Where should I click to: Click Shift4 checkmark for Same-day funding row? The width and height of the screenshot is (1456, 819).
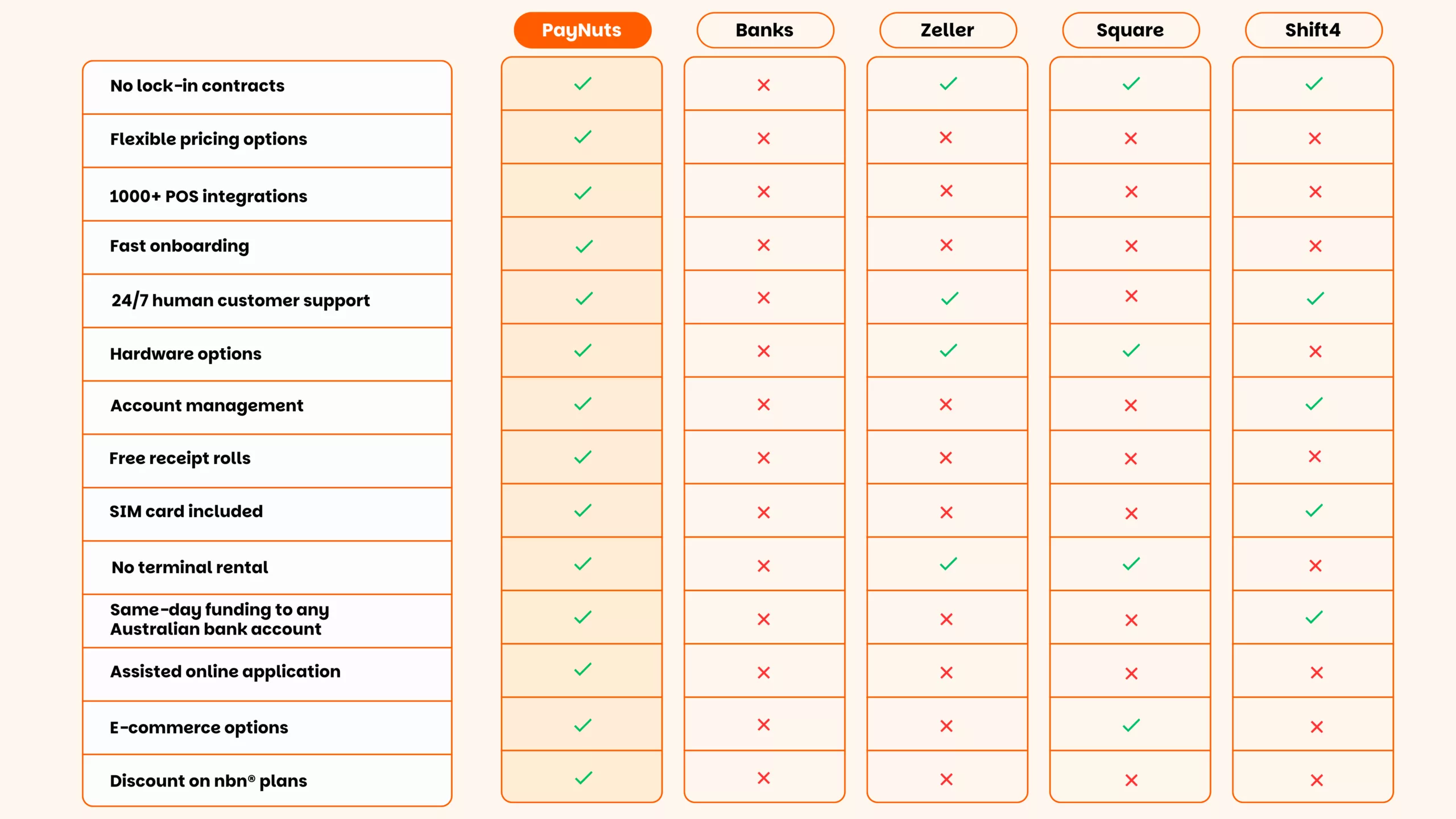point(1314,617)
